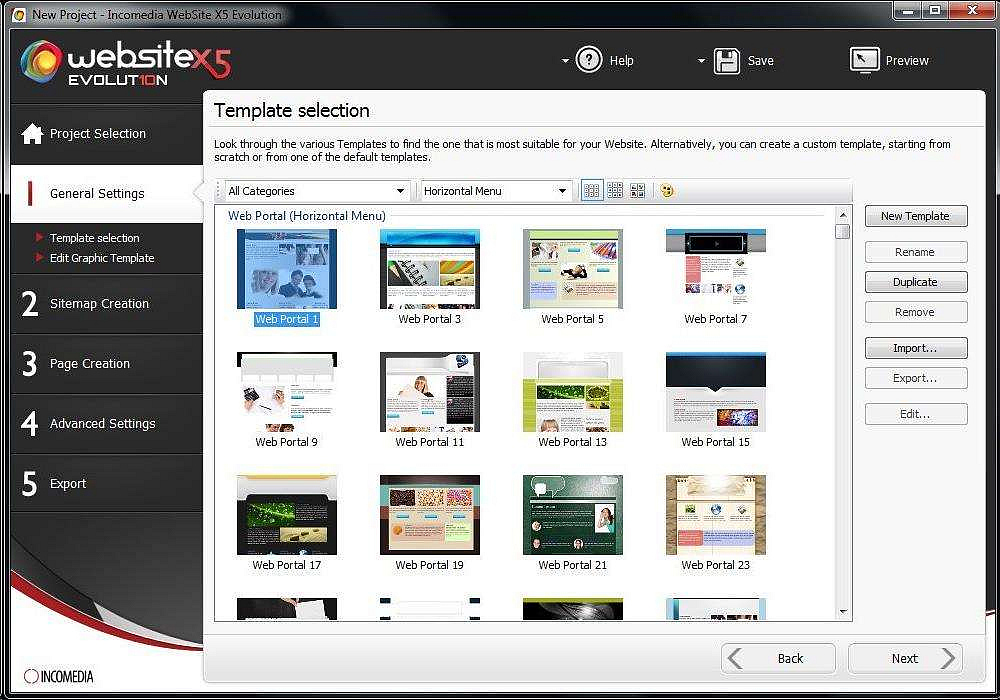Select the small thumbnail view icon
Screen dimensions: 1000x700
pyautogui.click(x=591, y=190)
